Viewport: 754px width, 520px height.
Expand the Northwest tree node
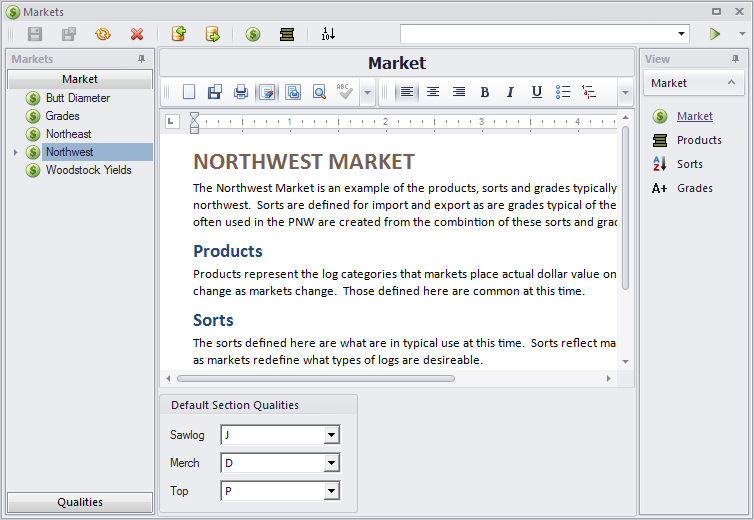15,152
